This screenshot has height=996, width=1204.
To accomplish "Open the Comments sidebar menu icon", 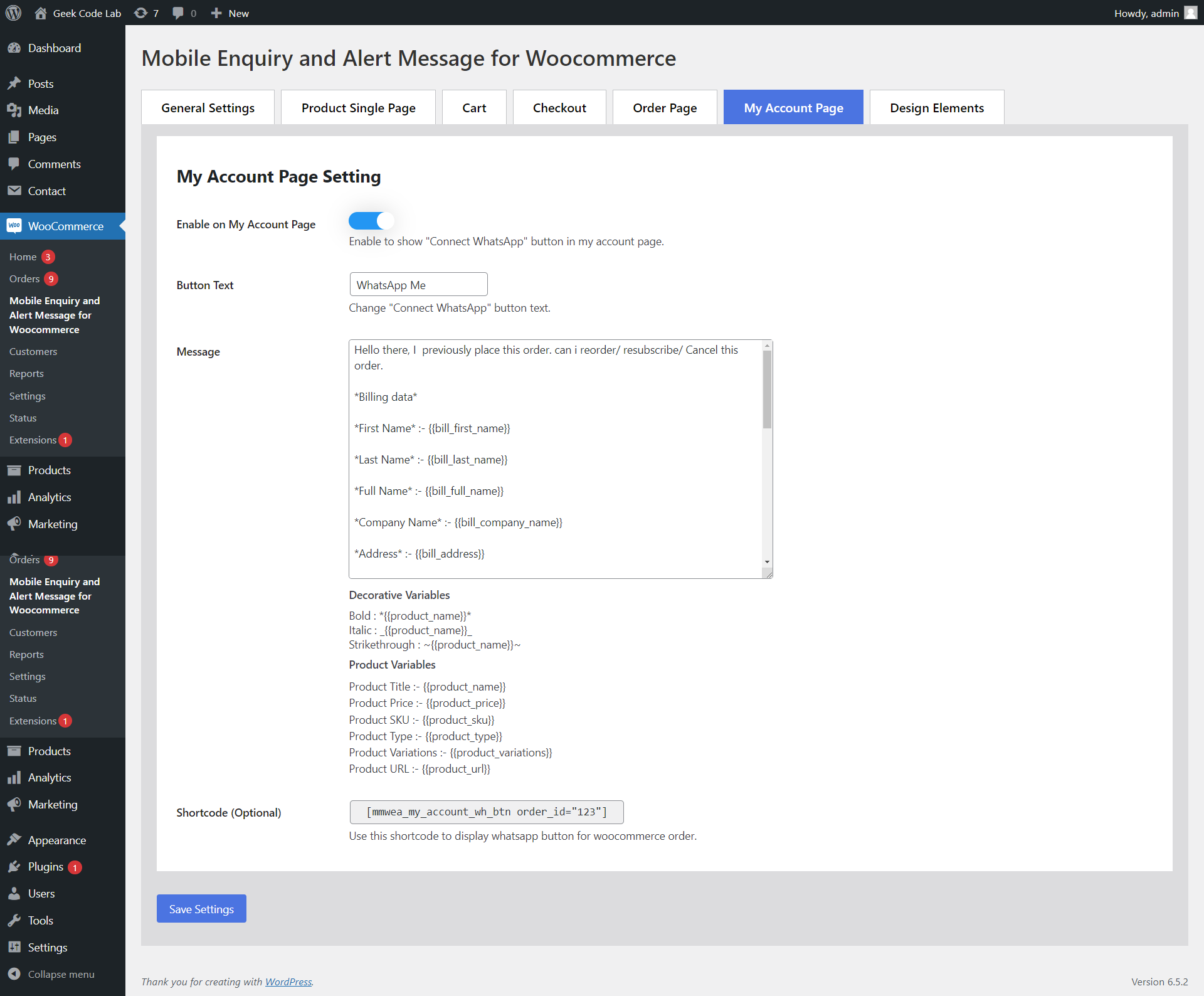I will coord(14,164).
